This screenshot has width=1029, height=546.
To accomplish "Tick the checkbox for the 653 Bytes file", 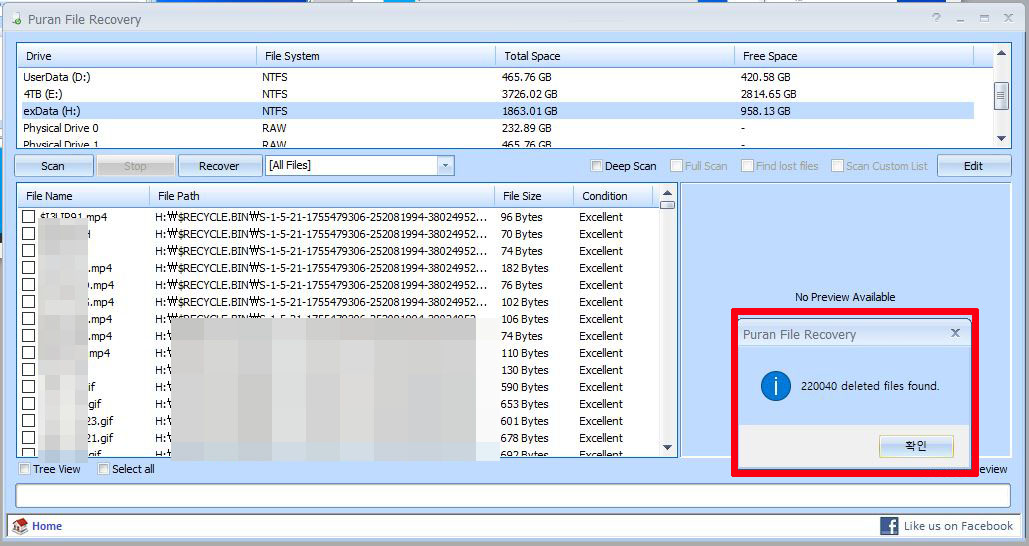I will point(28,404).
